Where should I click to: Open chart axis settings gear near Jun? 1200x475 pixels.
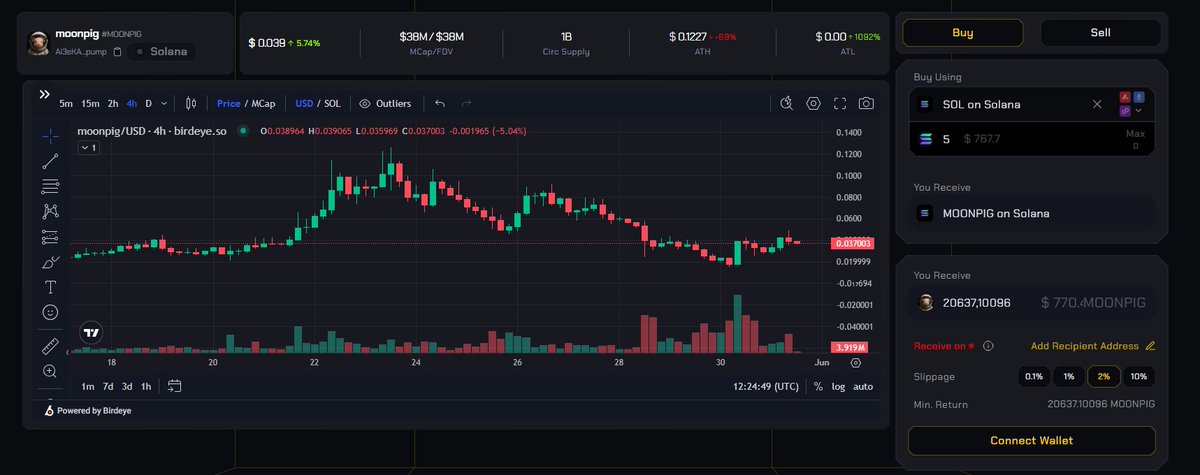[x=855, y=363]
